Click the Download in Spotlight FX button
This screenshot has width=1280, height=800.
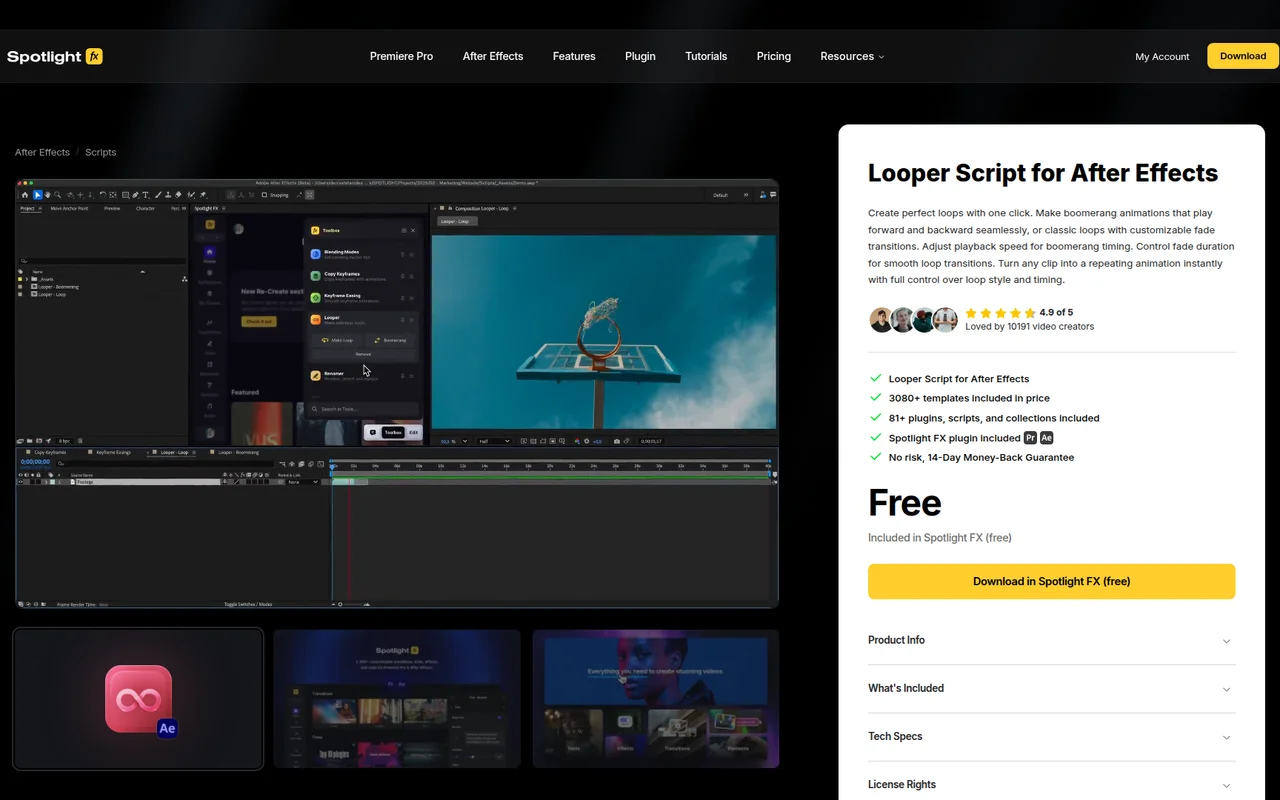[x=1052, y=581]
